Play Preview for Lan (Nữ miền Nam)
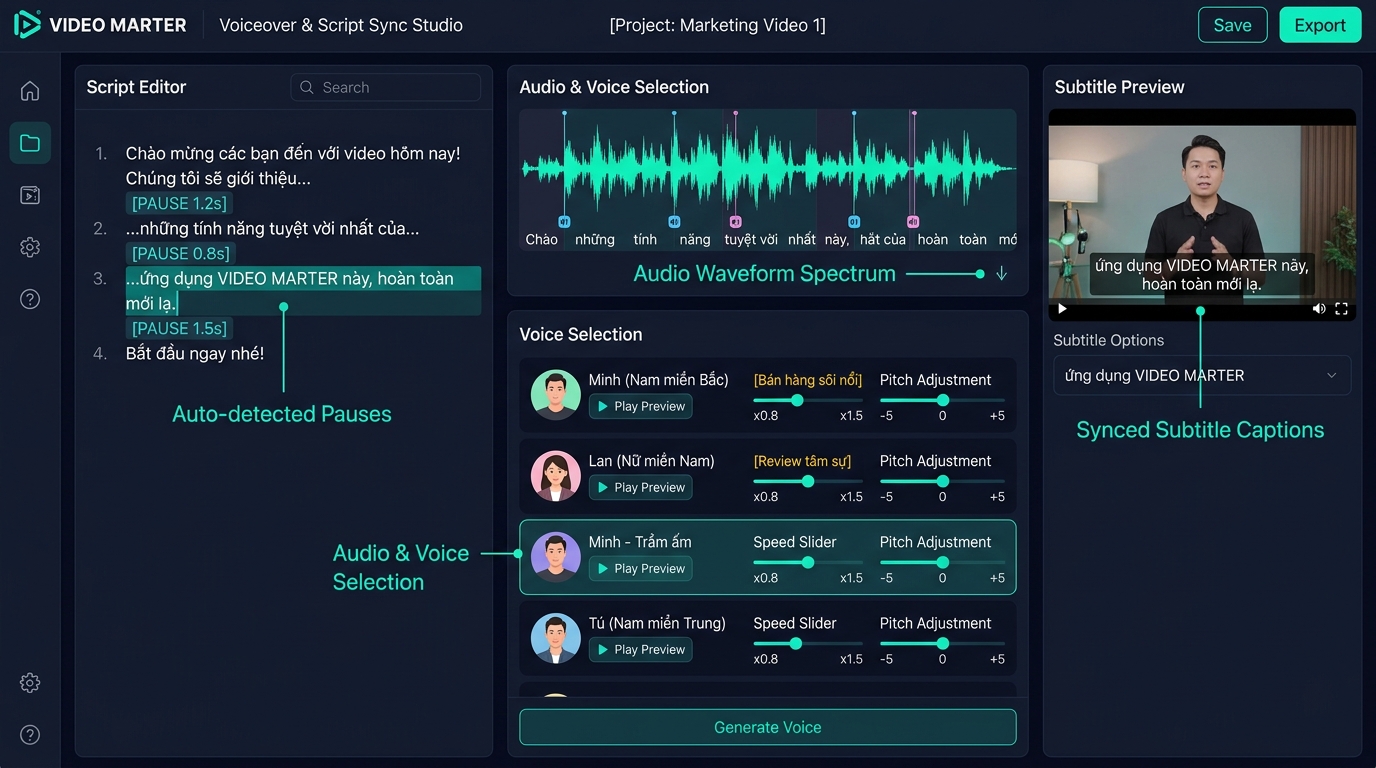Viewport: 1376px width, 768px height. [641, 487]
